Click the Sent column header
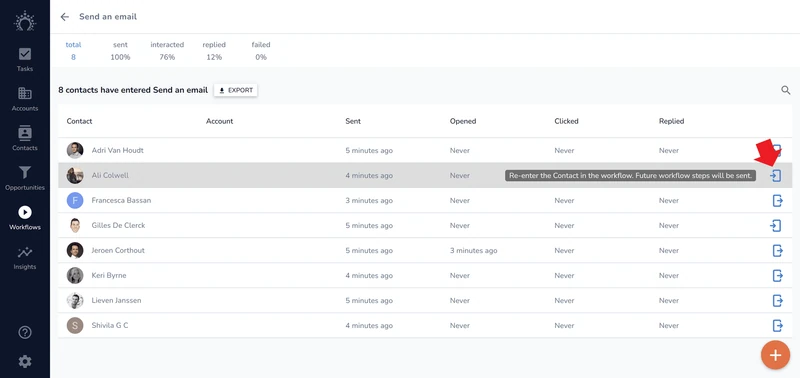 [x=353, y=121]
